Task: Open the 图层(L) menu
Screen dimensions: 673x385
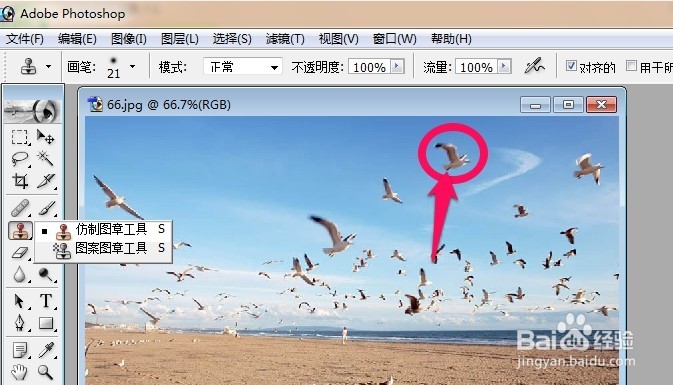Action: click(180, 39)
